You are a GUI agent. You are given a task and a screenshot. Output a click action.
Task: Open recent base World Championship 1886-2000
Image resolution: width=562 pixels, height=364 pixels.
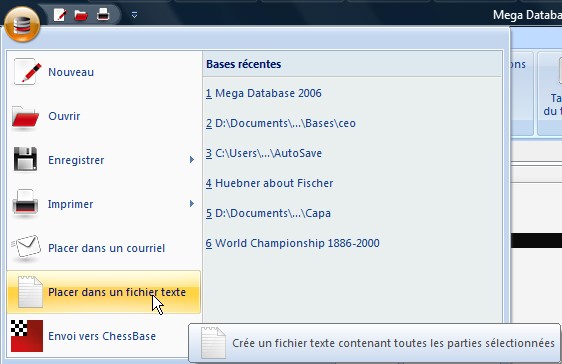[x=292, y=243]
